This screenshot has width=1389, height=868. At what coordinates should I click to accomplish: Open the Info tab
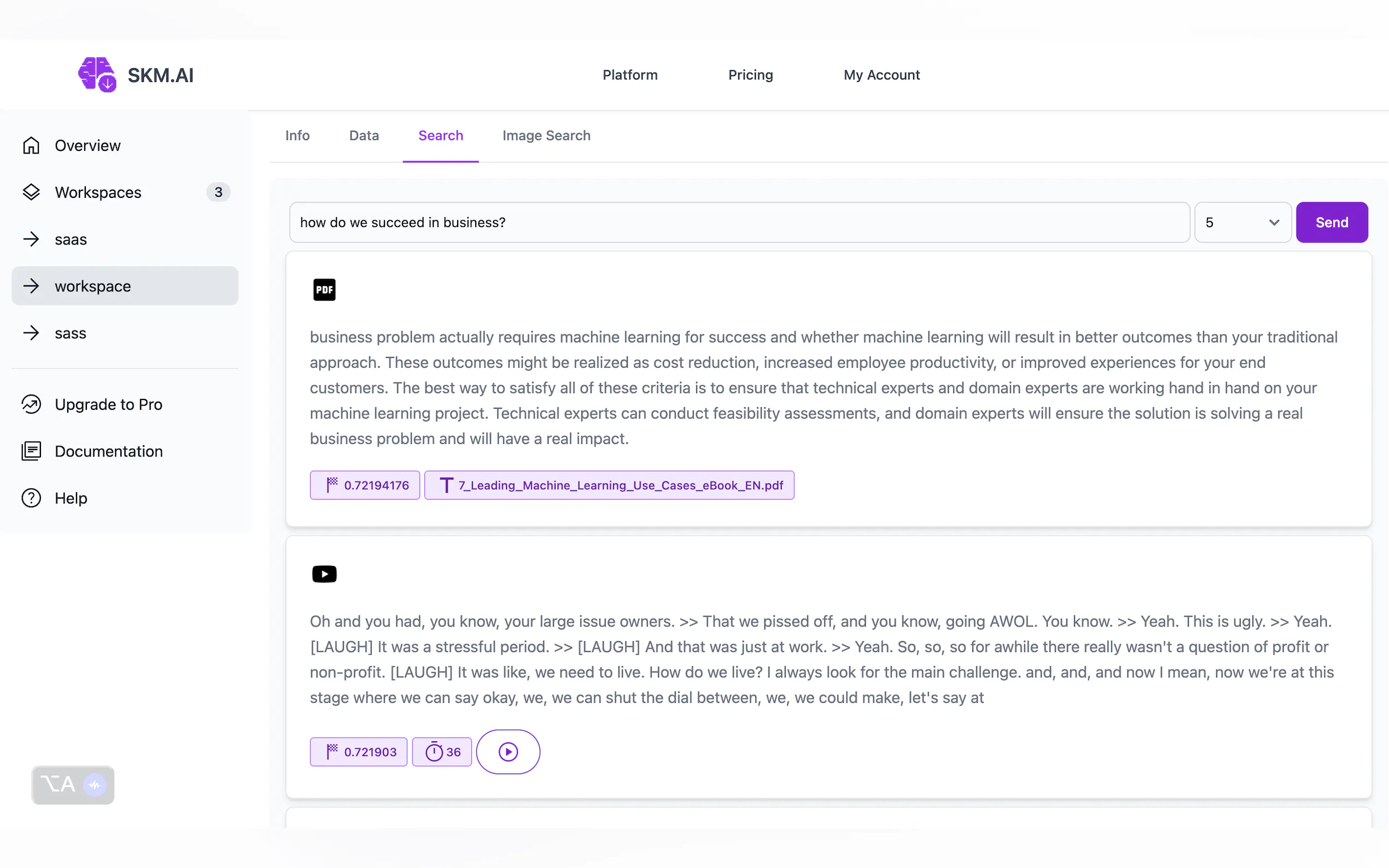(x=297, y=136)
